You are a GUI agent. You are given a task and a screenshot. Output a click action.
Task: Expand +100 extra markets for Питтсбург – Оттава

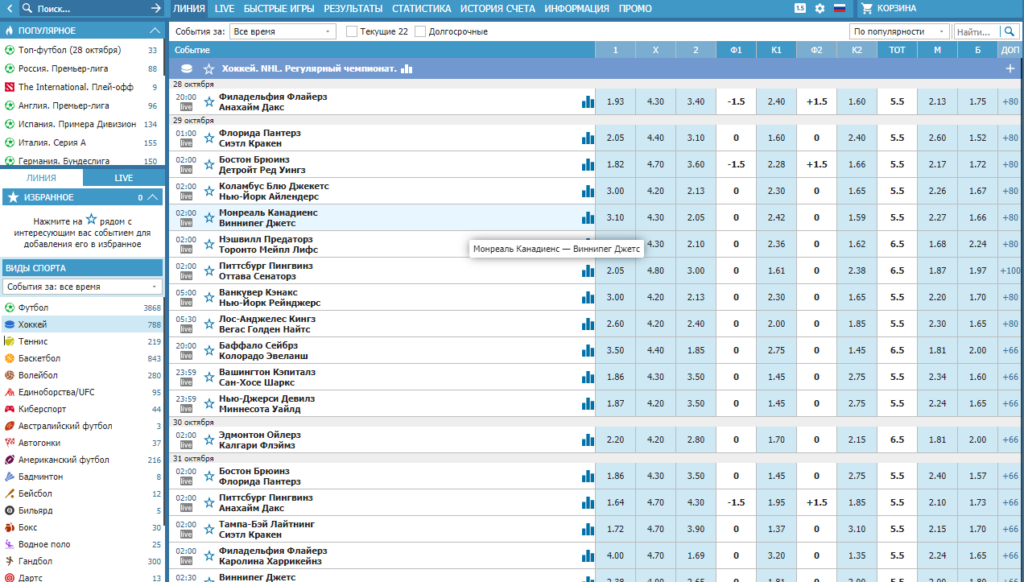1010,271
